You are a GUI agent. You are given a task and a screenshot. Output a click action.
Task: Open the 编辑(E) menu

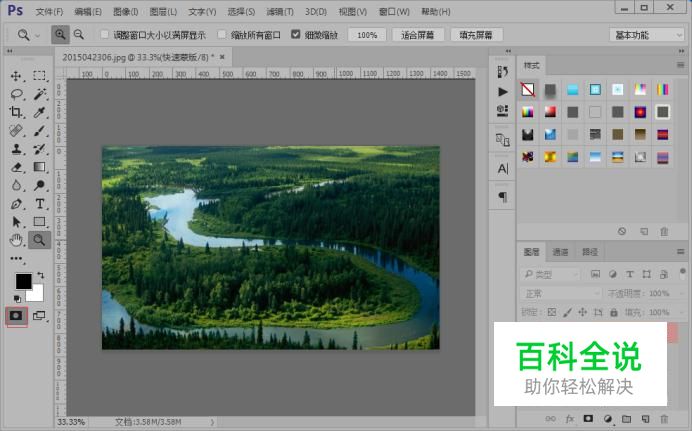(x=88, y=12)
